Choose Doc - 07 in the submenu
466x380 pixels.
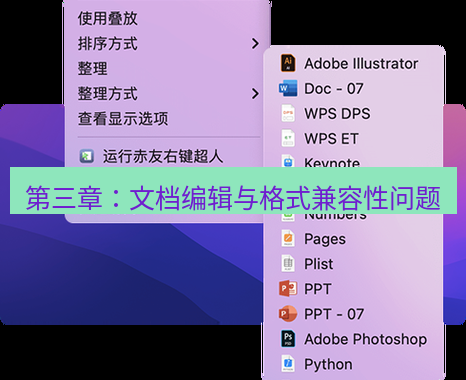[x=334, y=89]
